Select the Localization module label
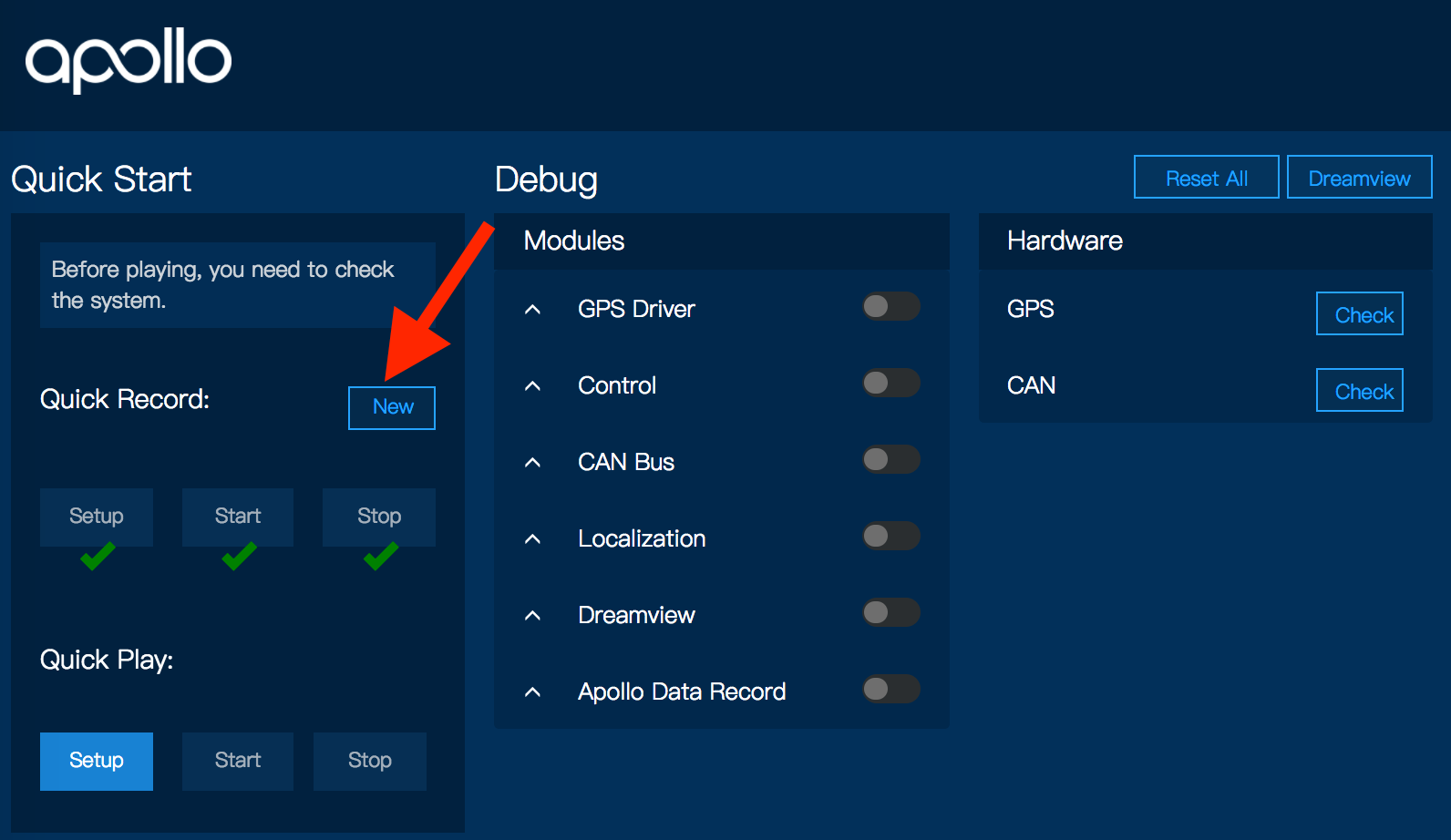The image size is (1451, 840). 642,538
